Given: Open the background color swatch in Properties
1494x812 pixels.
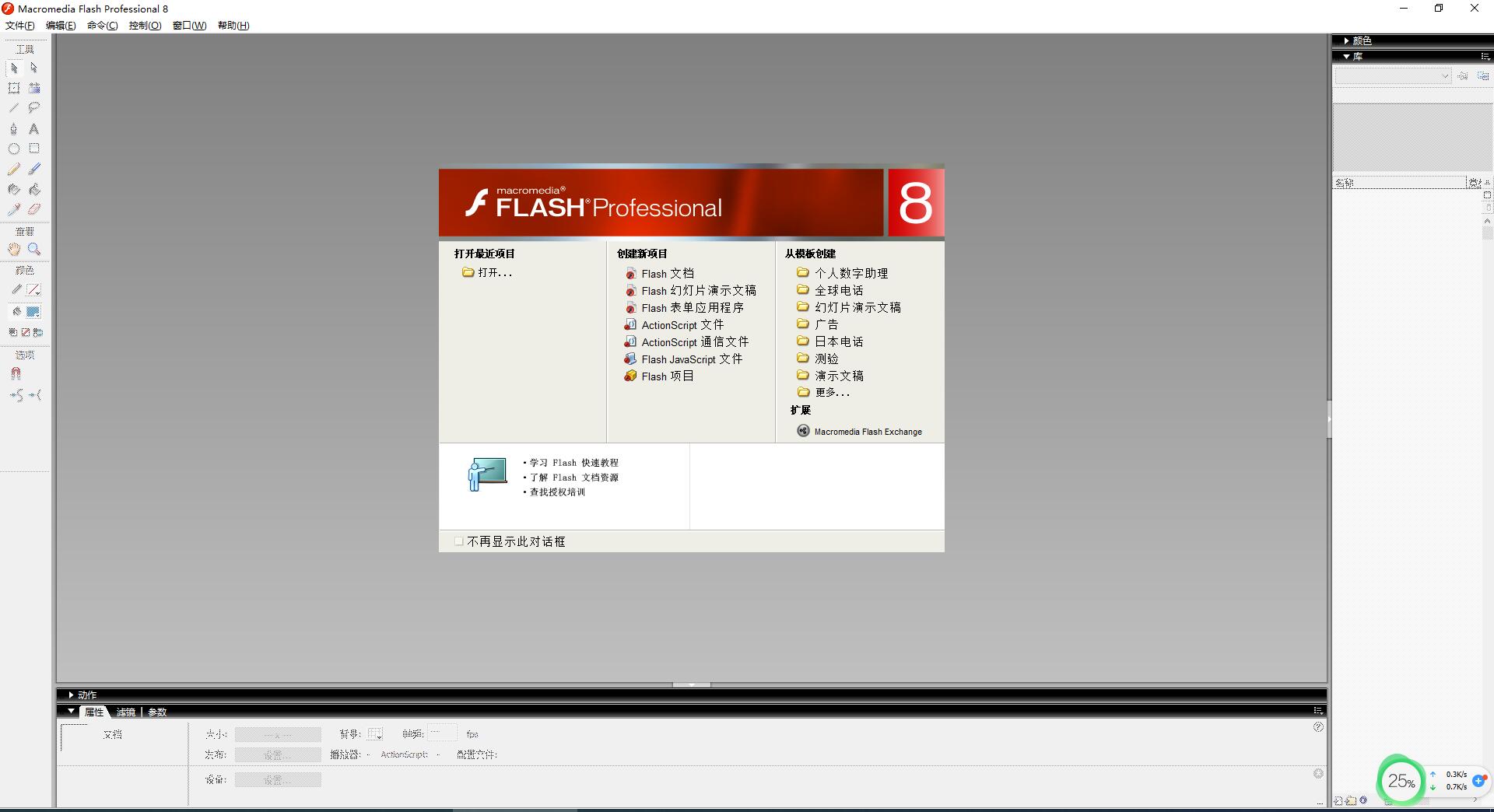Looking at the screenshot, I should (x=375, y=733).
